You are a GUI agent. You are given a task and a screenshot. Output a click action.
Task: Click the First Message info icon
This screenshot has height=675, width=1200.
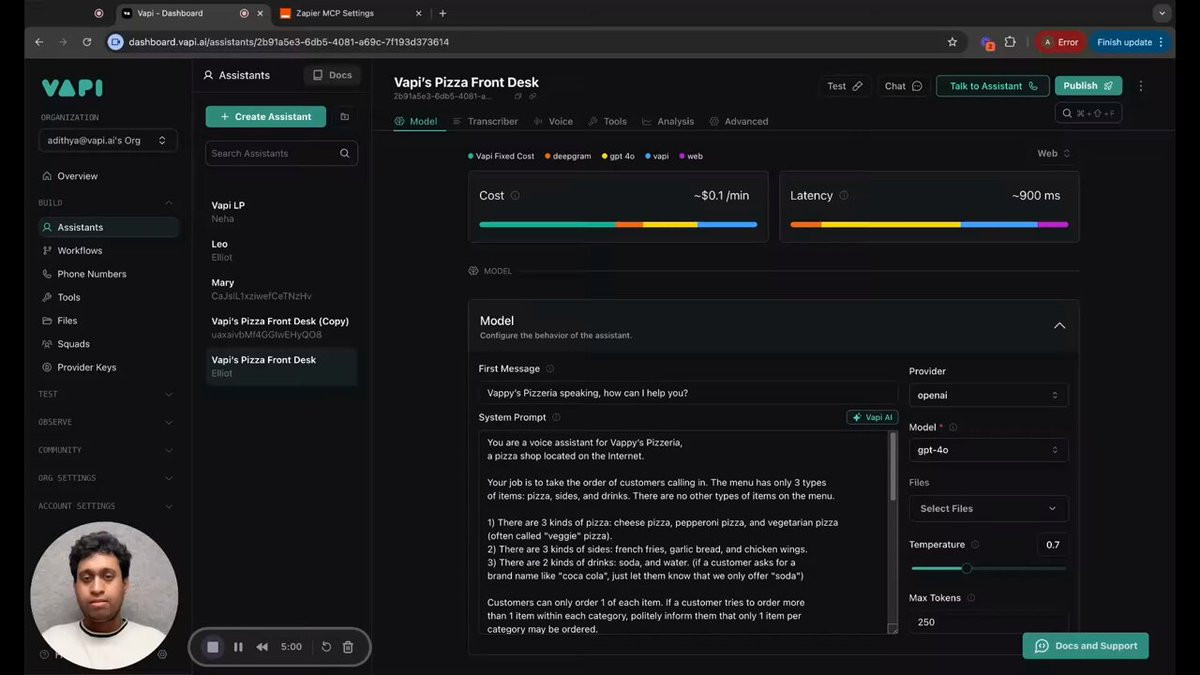[550, 369]
